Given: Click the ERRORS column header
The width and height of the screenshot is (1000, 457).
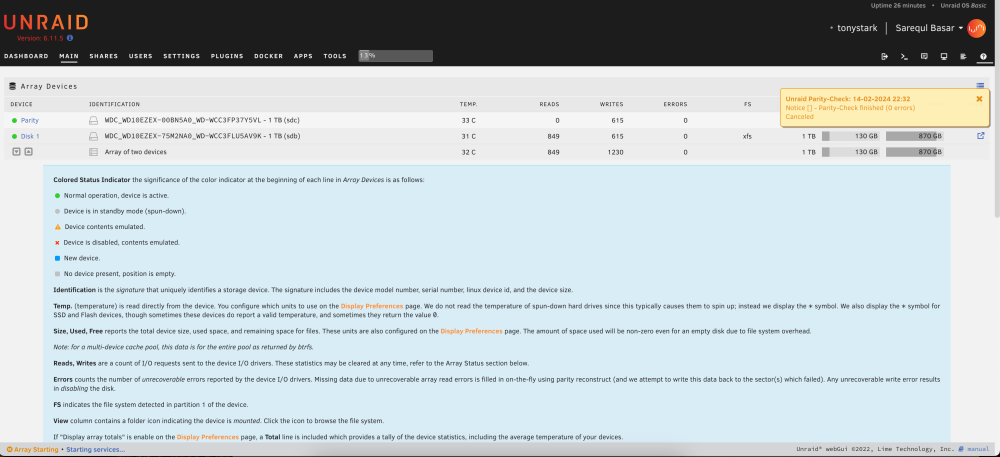Looking at the screenshot, I should (x=675, y=104).
